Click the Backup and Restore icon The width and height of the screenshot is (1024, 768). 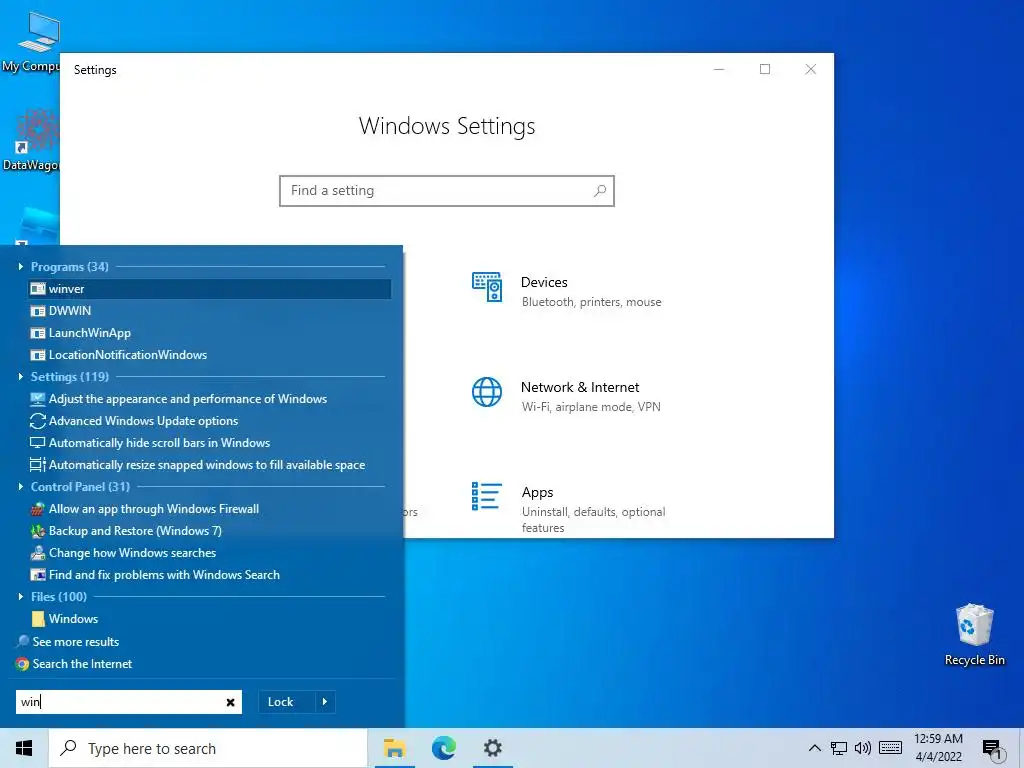point(38,531)
